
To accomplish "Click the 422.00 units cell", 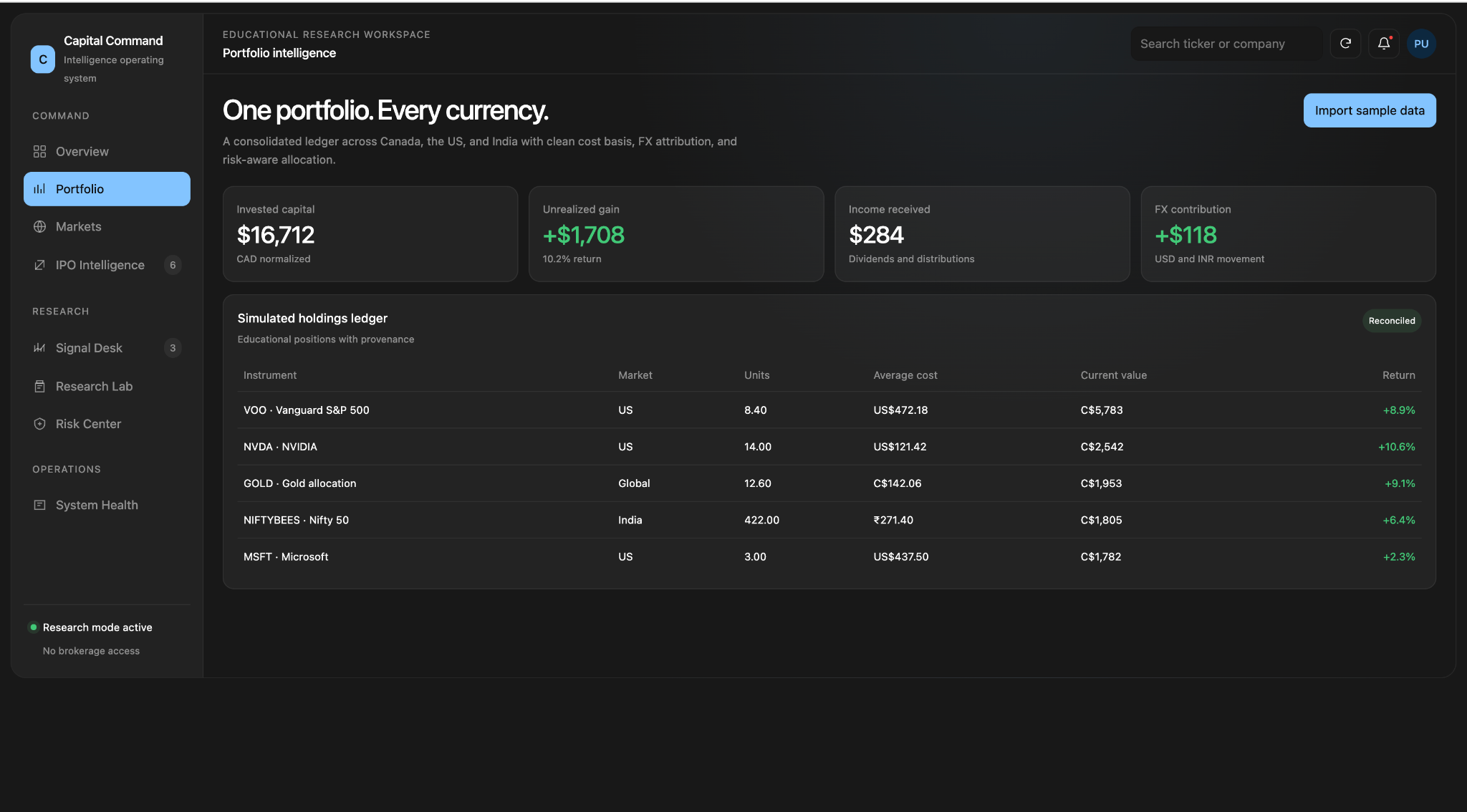I will coord(761,520).
